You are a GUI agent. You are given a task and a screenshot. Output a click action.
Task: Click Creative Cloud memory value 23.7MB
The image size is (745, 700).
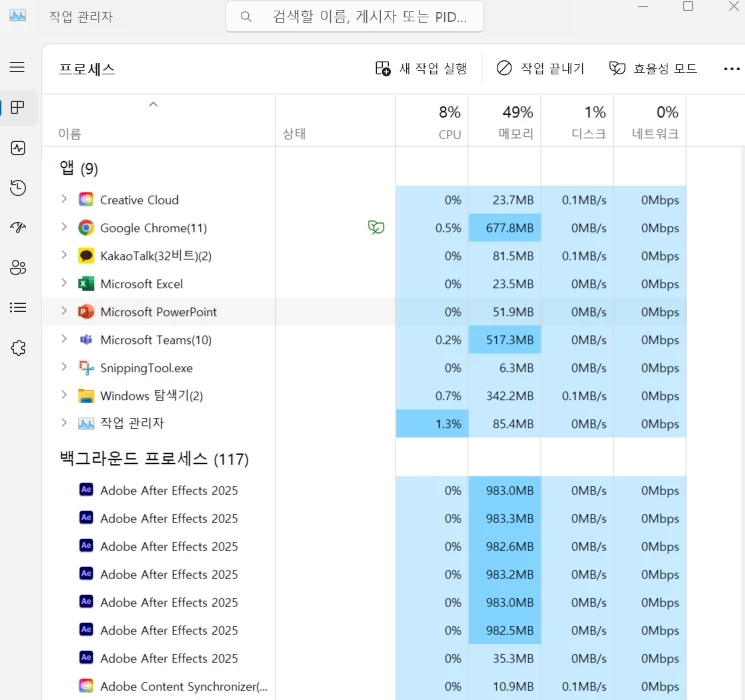click(513, 200)
